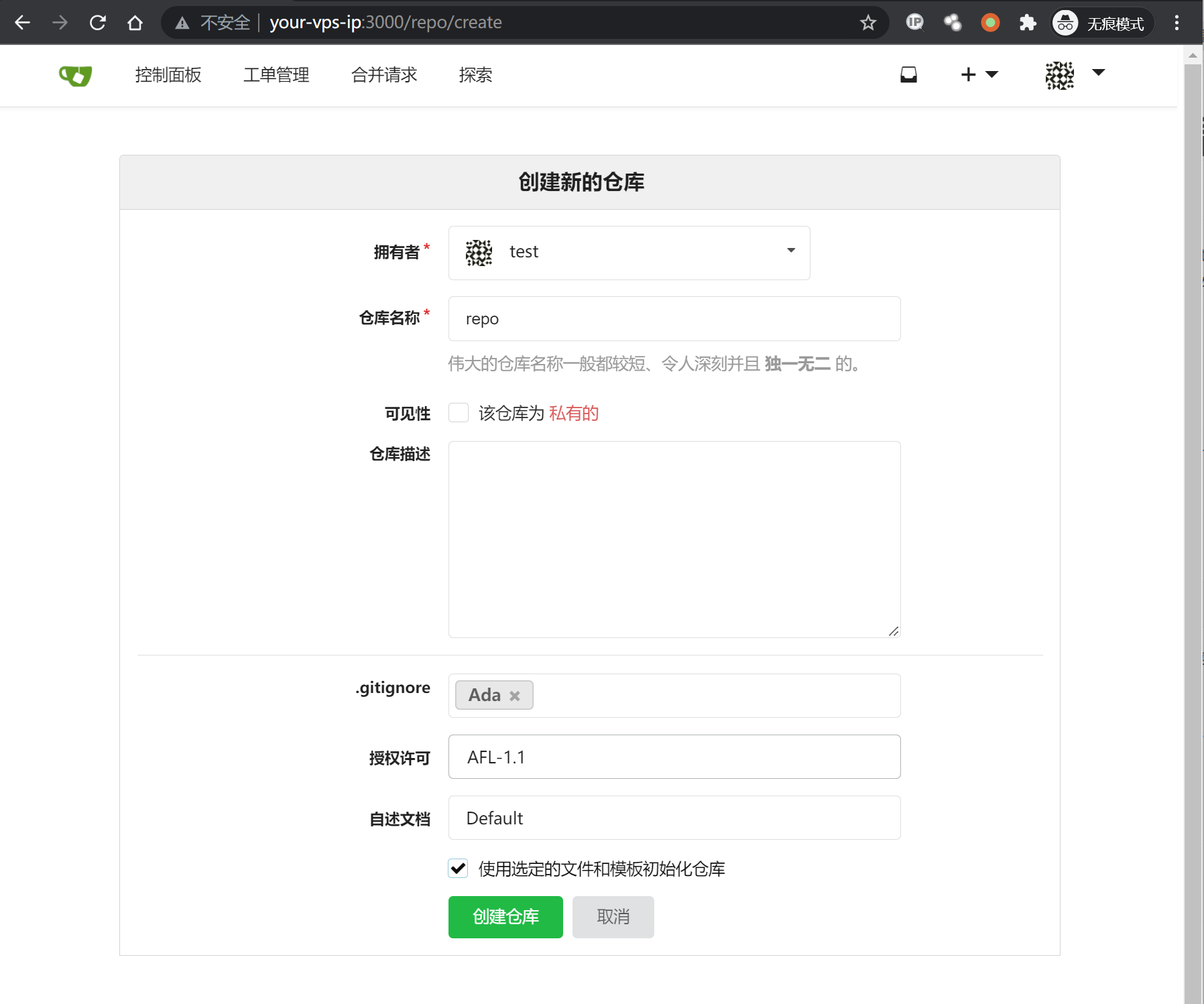The height and width of the screenshot is (1004, 1204).
Task: Click into the 仓库描述 description textarea
Action: 674,539
